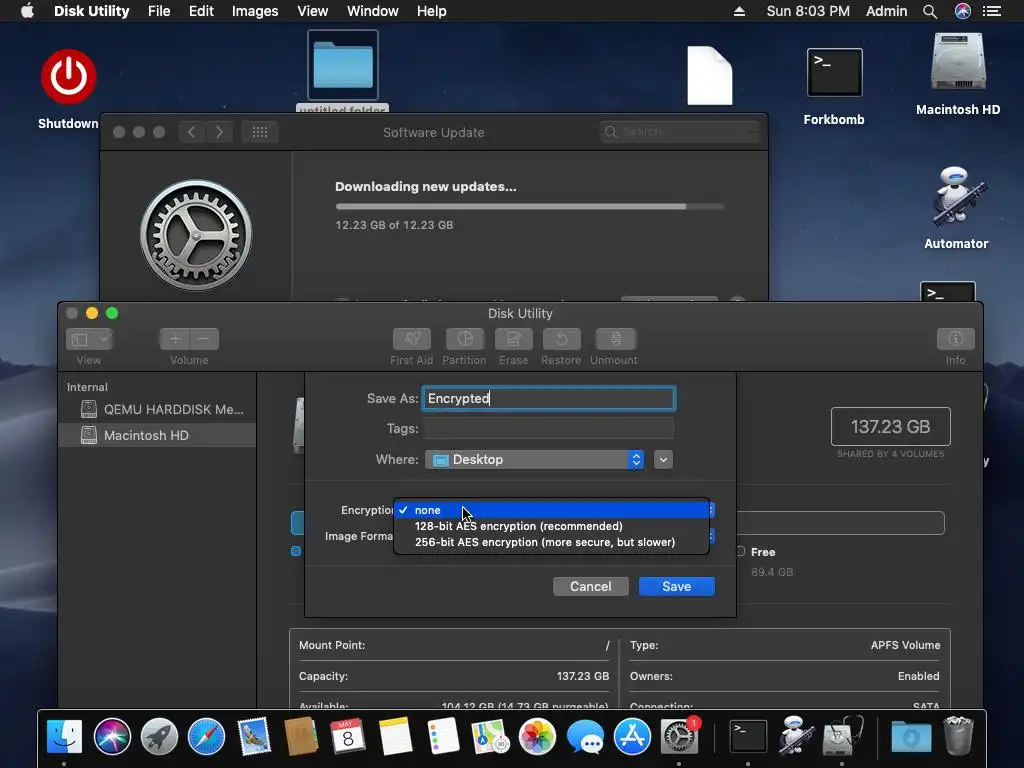Screen dimensions: 1024x768
Task: Open Messages from the Dock
Action: [585, 737]
